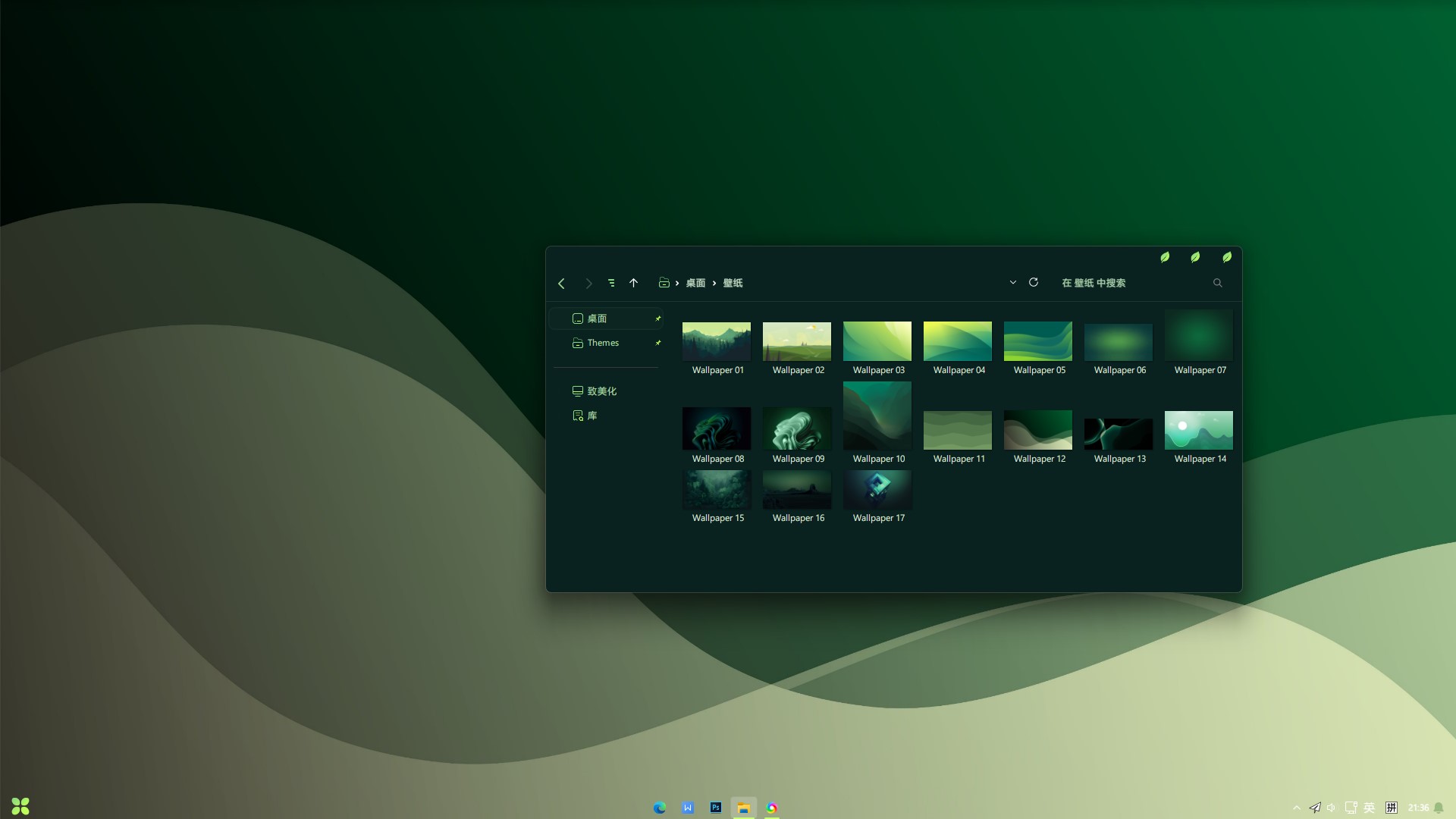Image resolution: width=1456 pixels, height=819 pixels.
Task: Expand the address bar history dropdown
Action: click(1012, 282)
